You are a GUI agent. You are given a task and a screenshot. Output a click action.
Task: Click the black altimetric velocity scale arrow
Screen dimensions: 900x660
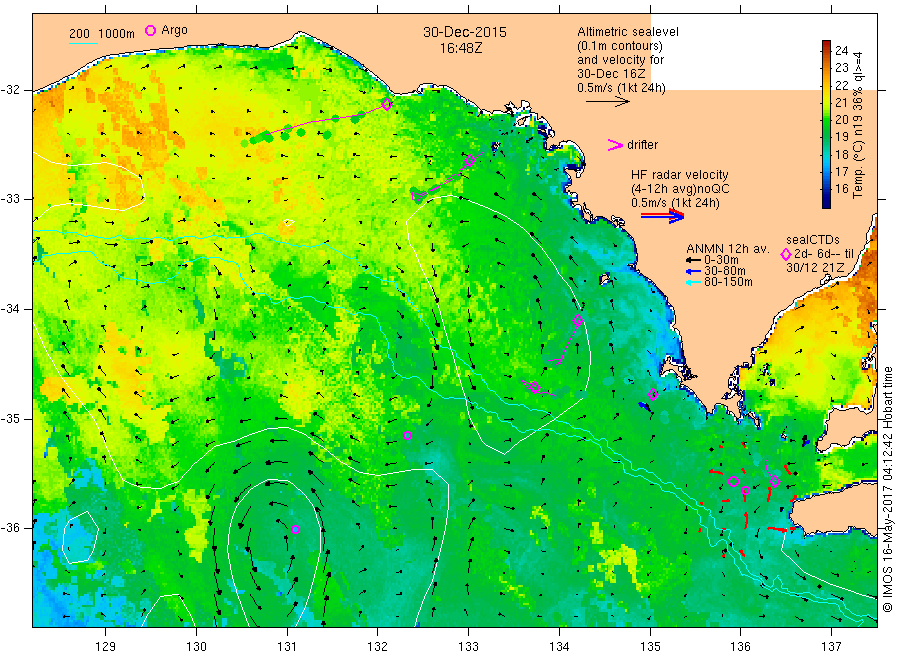click(608, 102)
